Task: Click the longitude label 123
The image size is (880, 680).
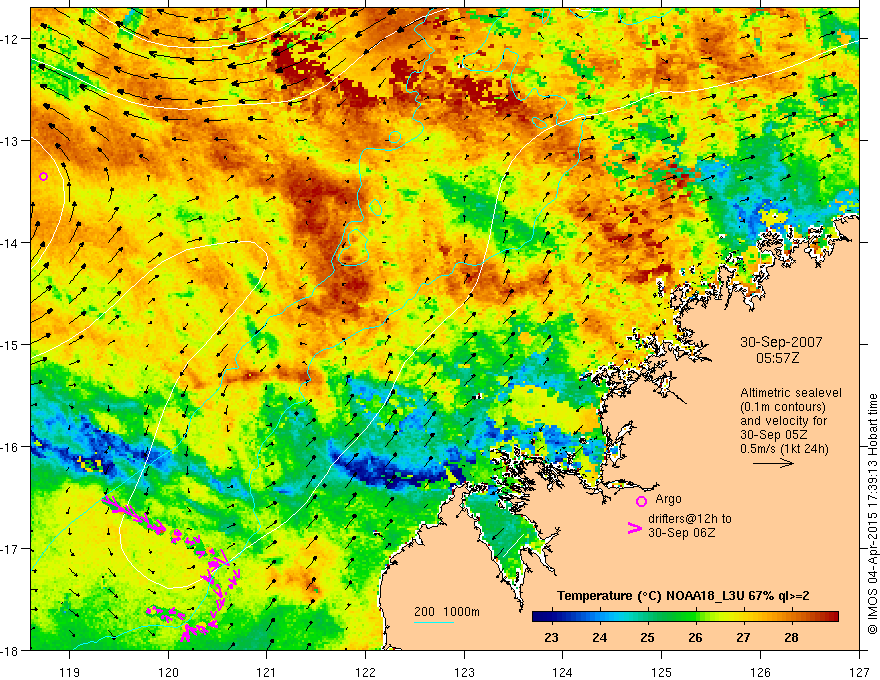Action: click(x=464, y=672)
